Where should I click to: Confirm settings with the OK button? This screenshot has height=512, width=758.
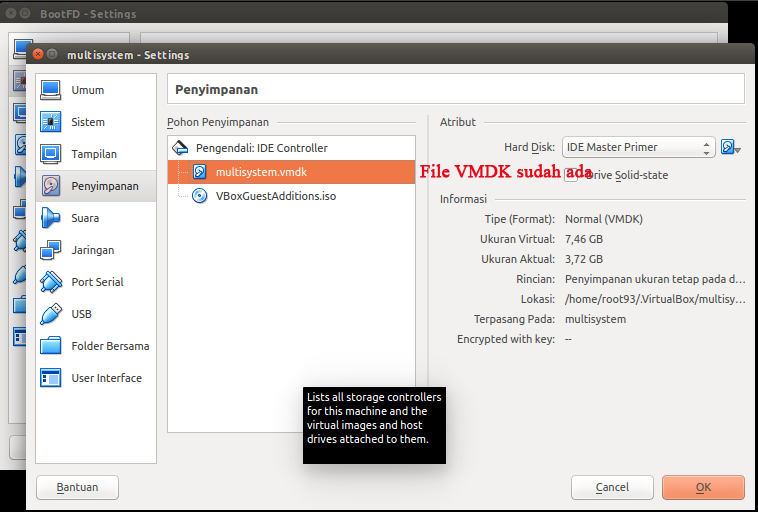(x=703, y=487)
